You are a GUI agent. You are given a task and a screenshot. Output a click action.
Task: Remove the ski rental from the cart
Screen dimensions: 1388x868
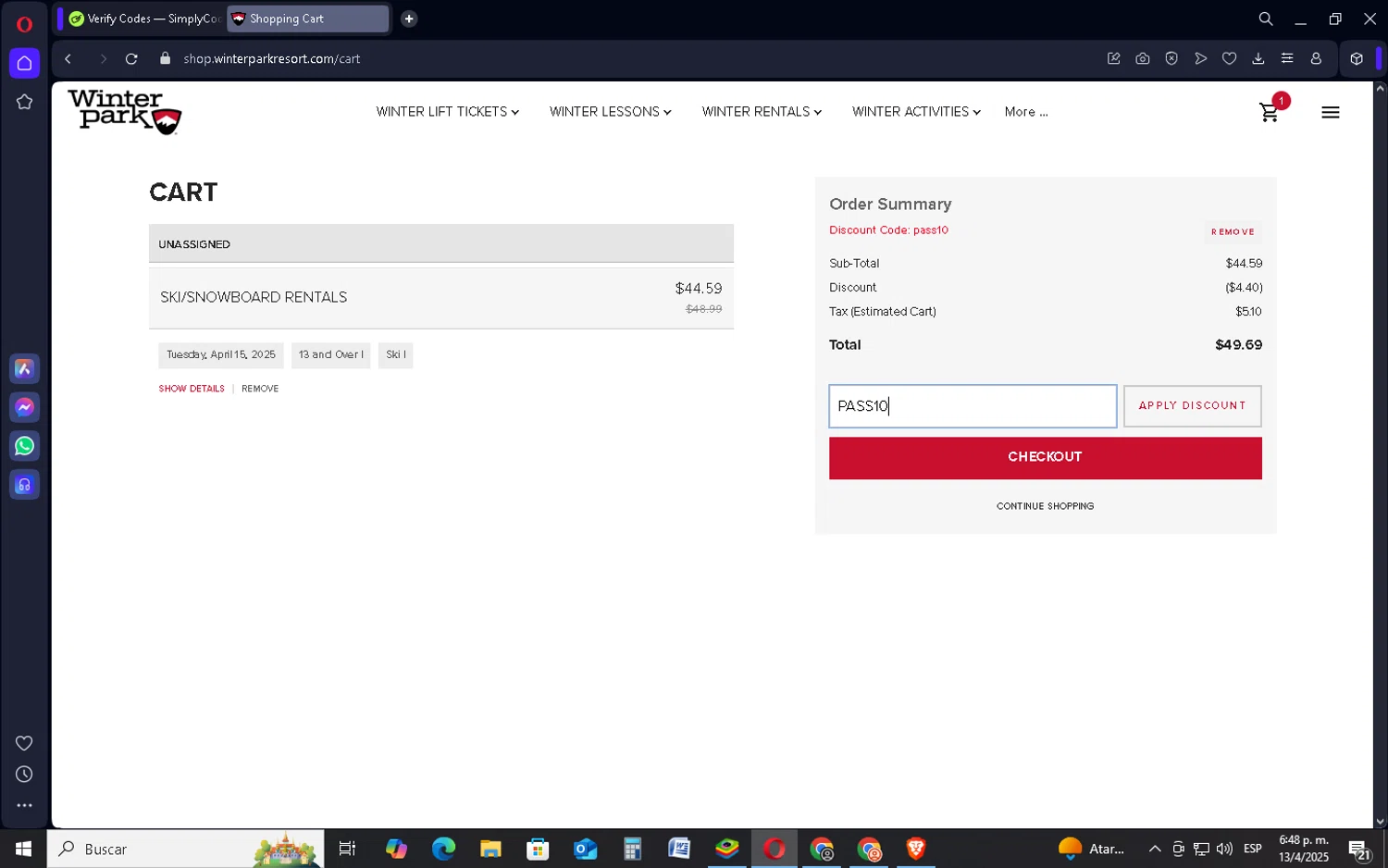point(260,389)
